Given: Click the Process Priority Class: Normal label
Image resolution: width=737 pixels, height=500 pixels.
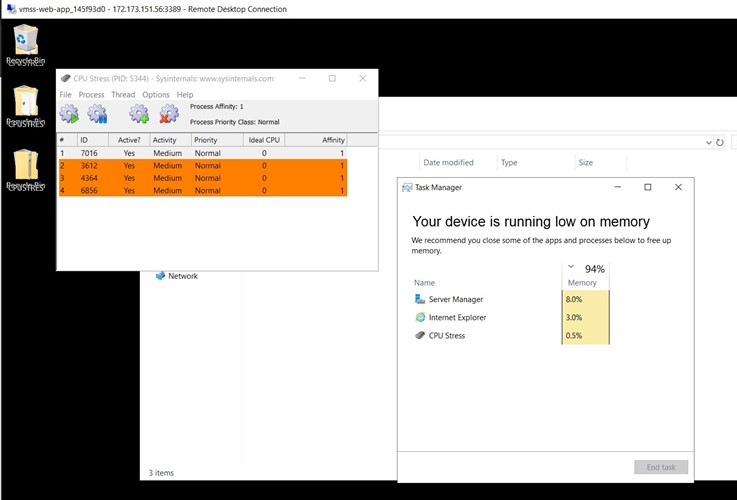Looking at the screenshot, I should [x=235, y=122].
